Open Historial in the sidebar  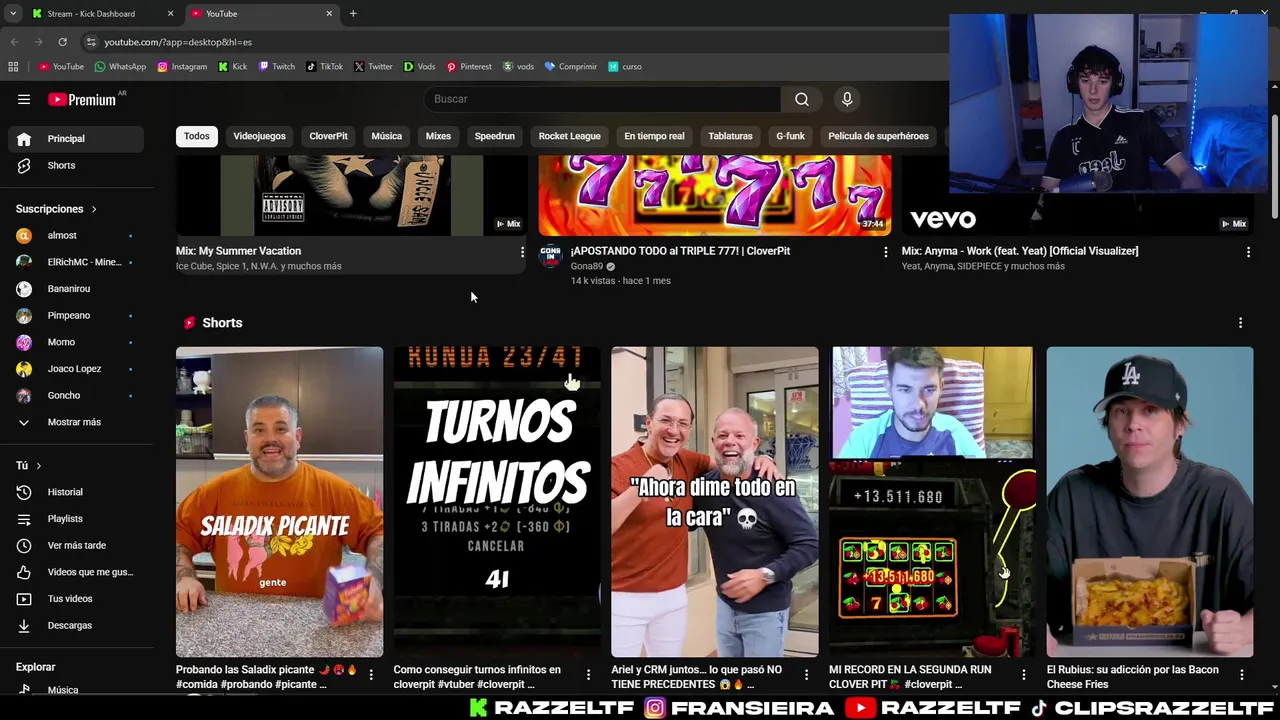tap(75, 492)
